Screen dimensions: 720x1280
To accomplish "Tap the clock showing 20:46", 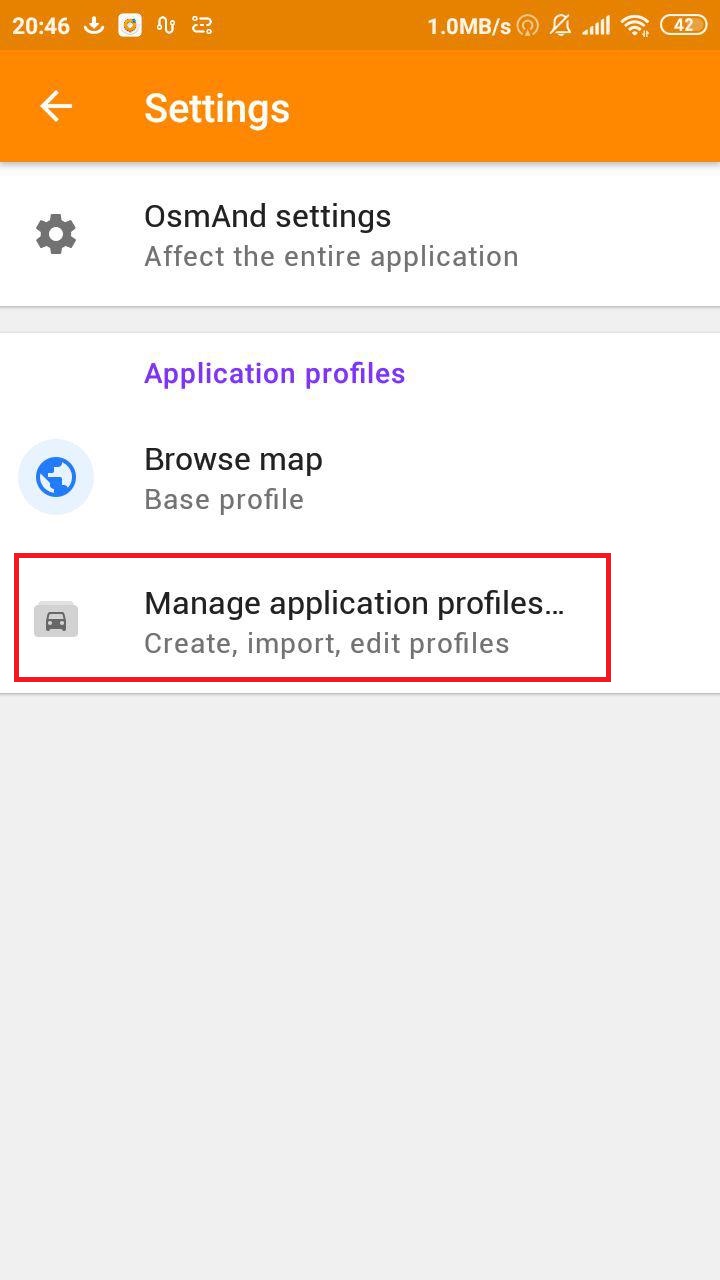I will click(x=40, y=25).
